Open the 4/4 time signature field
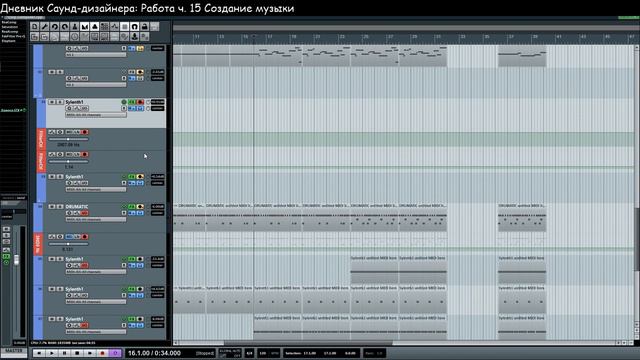Viewport: 640px width, 360px height. (x=249, y=353)
